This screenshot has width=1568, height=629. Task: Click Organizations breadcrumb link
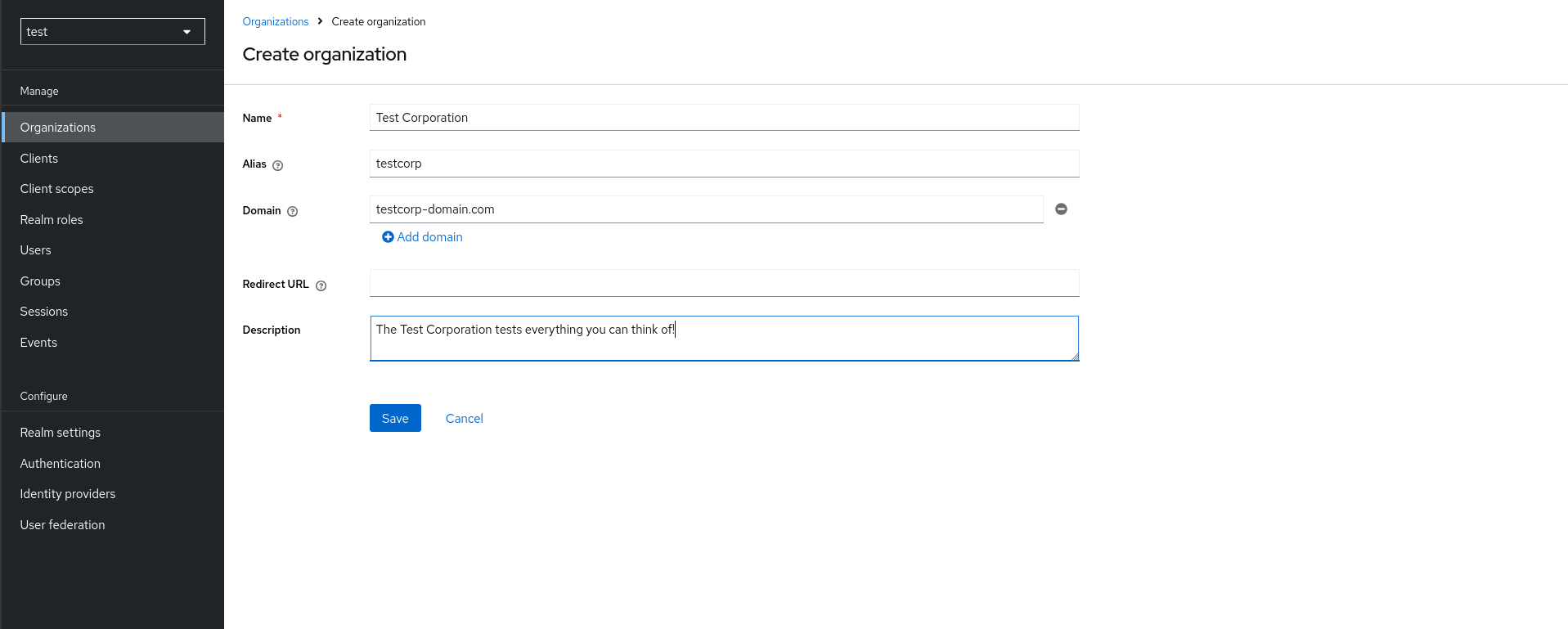click(x=275, y=22)
